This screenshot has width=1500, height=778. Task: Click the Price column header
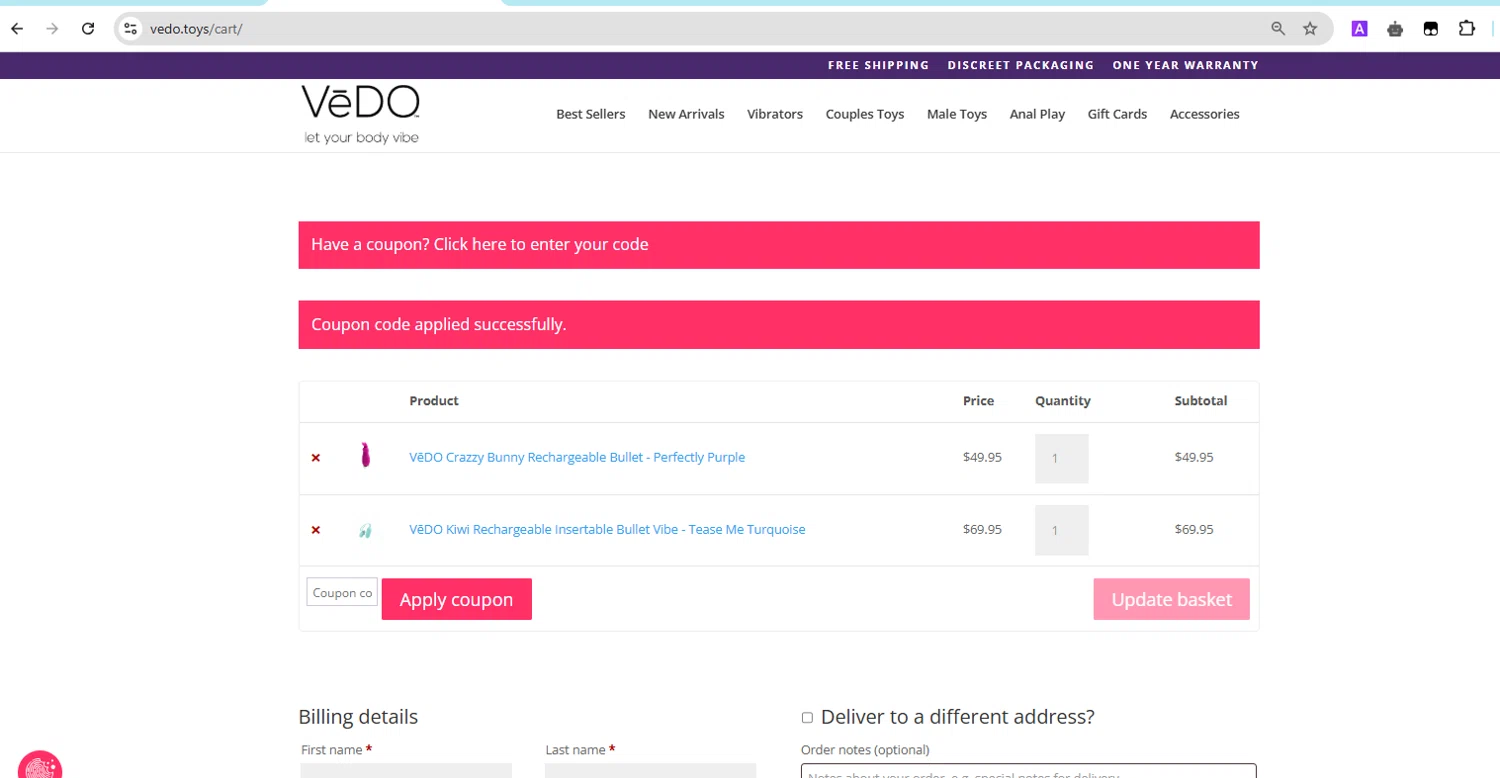(x=979, y=401)
